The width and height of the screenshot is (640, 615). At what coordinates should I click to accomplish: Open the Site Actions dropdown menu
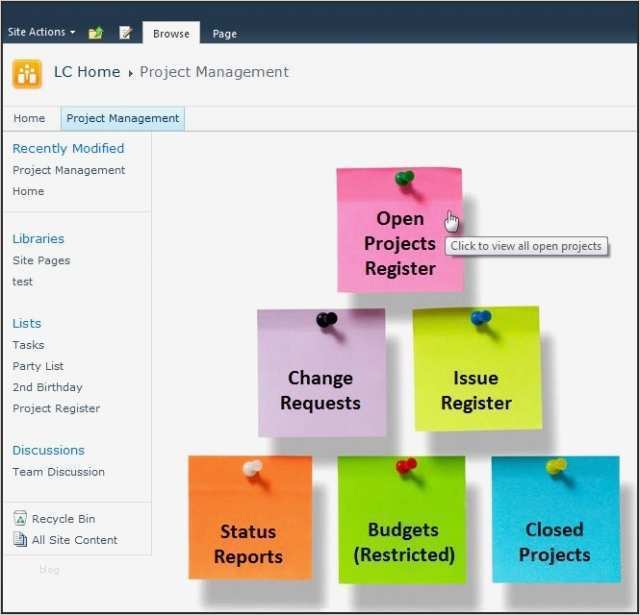[42, 32]
